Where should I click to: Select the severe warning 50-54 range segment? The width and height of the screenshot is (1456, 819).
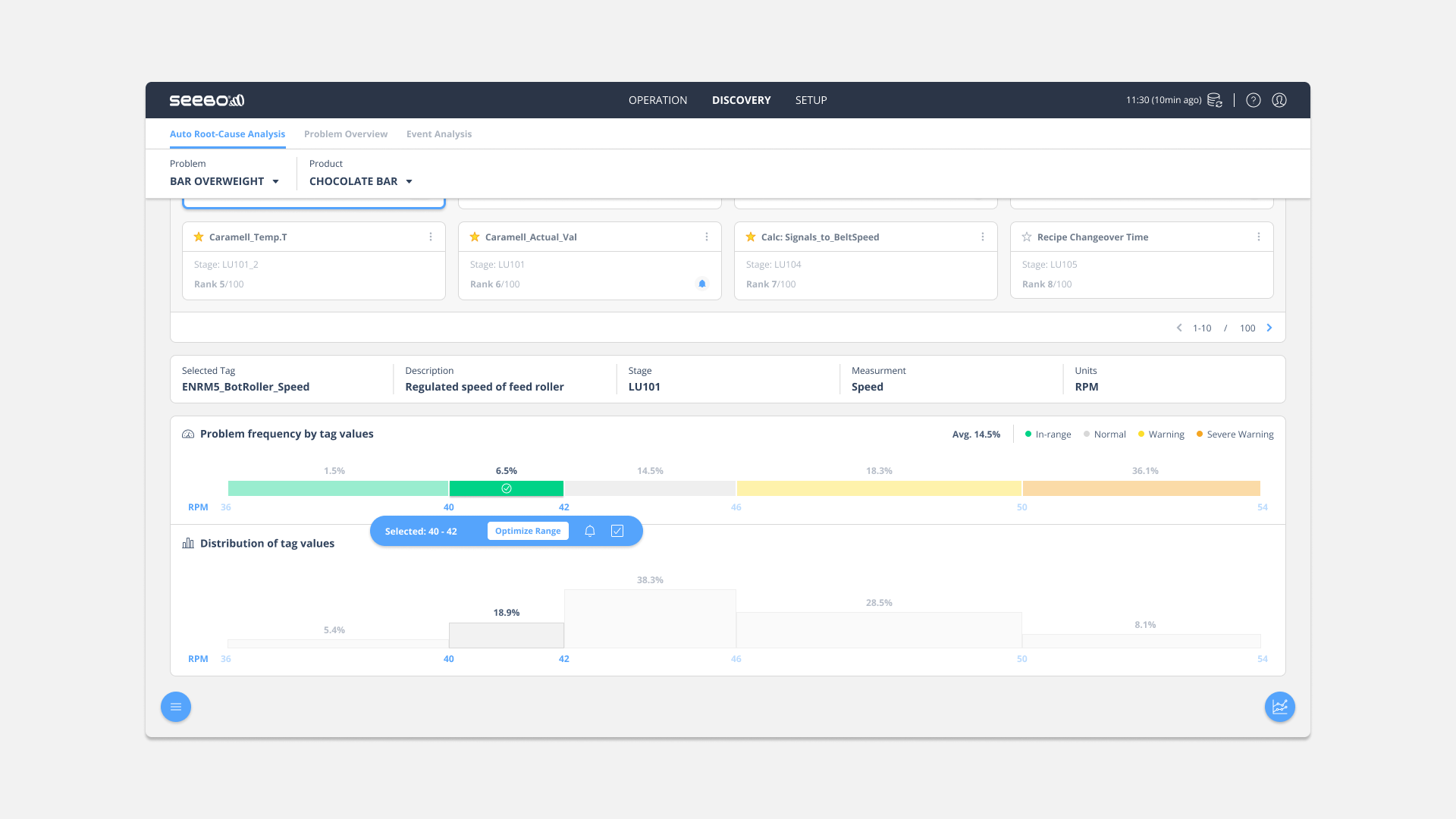pos(1141,488)
